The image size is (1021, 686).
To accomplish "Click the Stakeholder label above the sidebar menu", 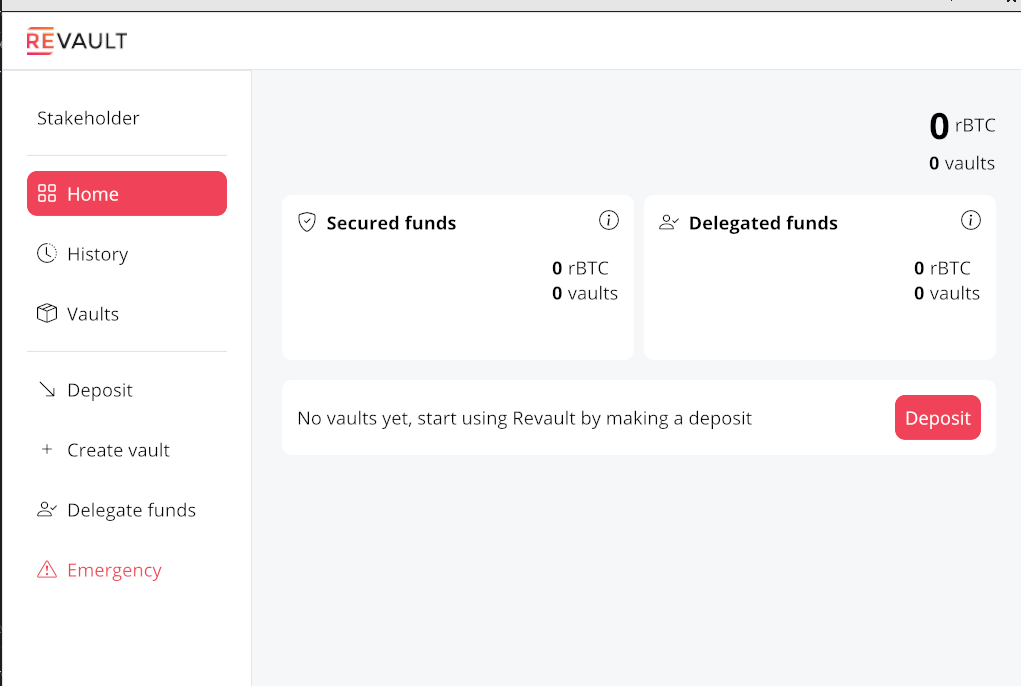I will click(x=88, y=117).
